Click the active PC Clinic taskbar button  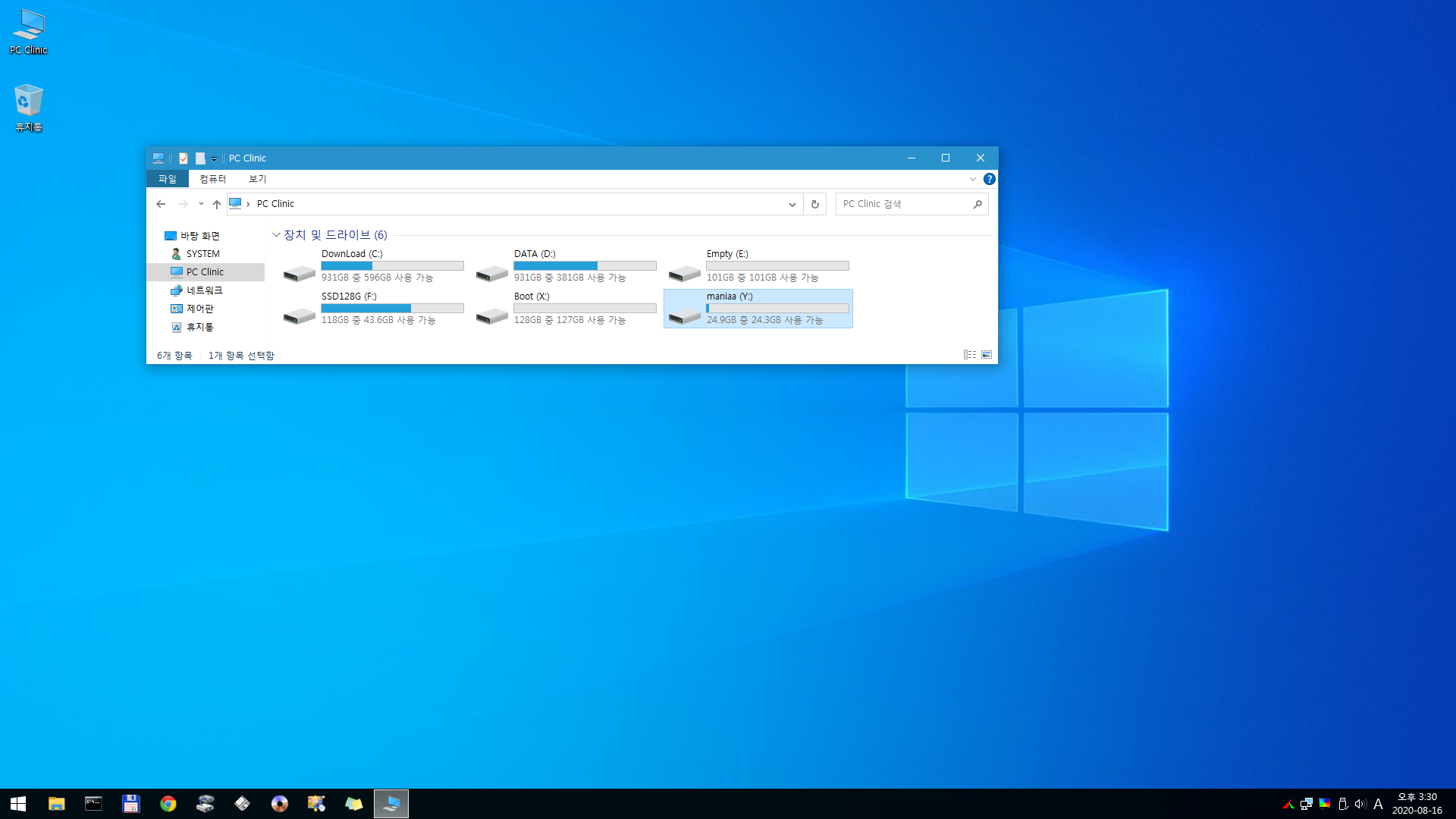pos(391,804)
